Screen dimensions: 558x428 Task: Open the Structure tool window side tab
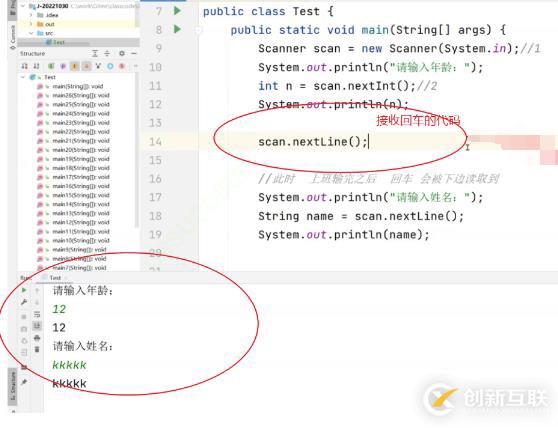coord(13,387)
